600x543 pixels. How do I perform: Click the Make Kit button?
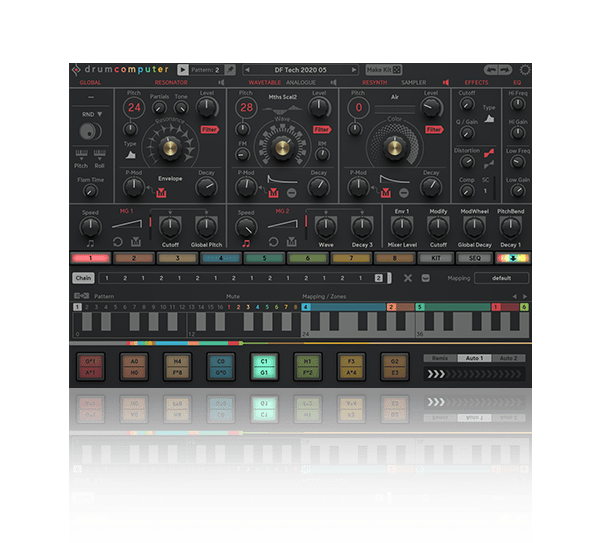click(x=383, y=70)
